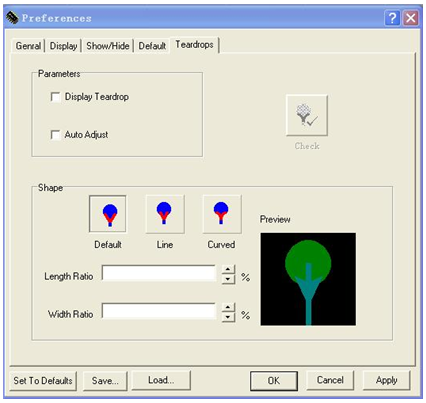Click the teardrop Preview image
Image resolution: width=426 pixels, height=403 pixels.
coord(308,279)
